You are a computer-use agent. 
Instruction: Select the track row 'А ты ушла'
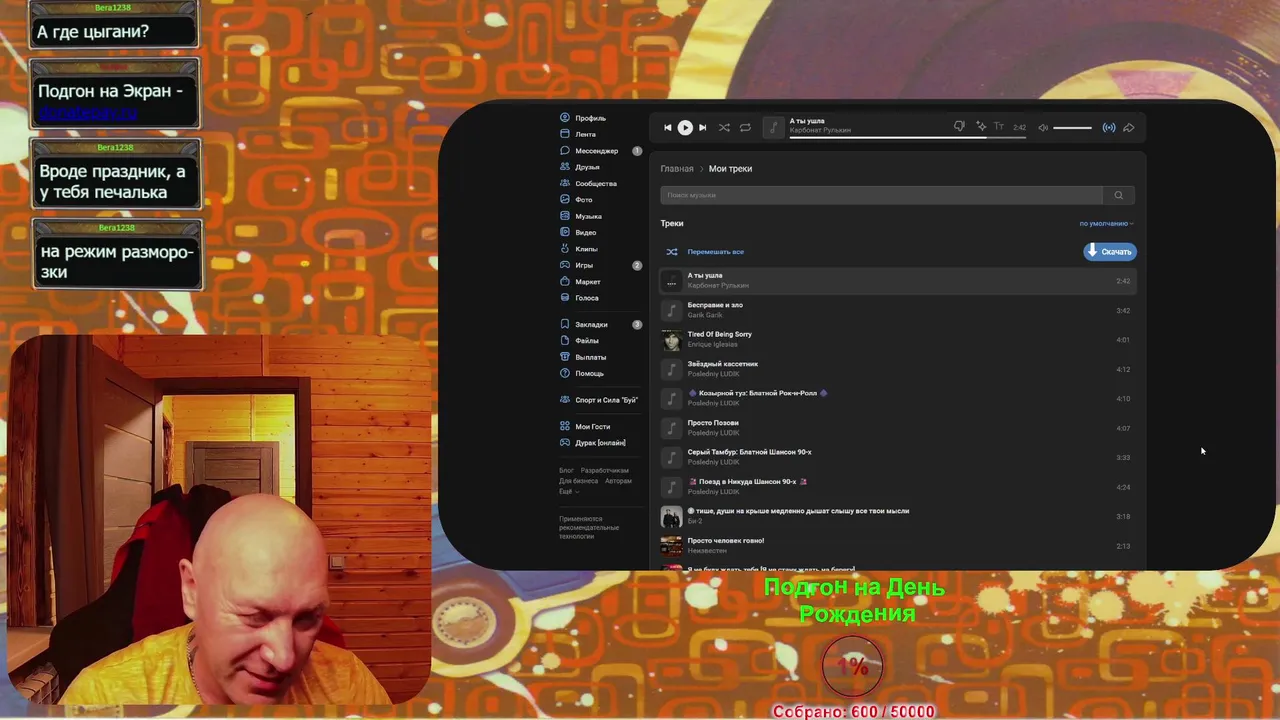click(x=898, y=281)
